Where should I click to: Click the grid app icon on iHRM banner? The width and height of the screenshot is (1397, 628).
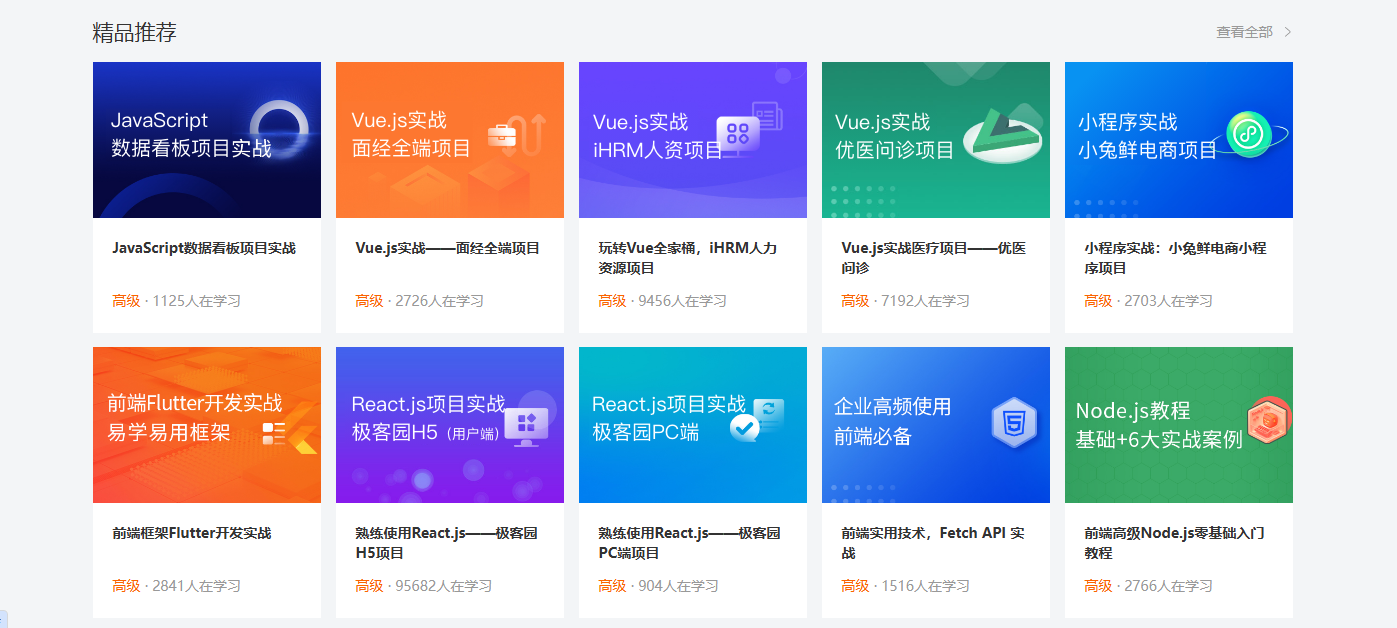(738, 133)
